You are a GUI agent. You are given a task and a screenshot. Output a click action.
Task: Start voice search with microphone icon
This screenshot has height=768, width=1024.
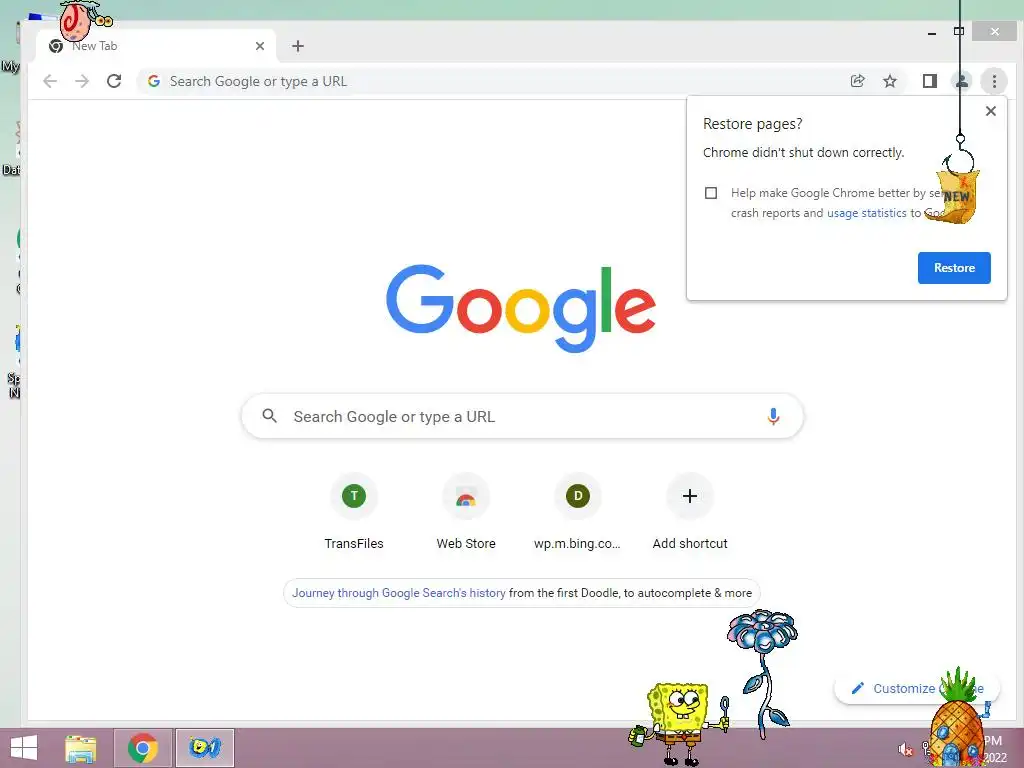[773, 416]
